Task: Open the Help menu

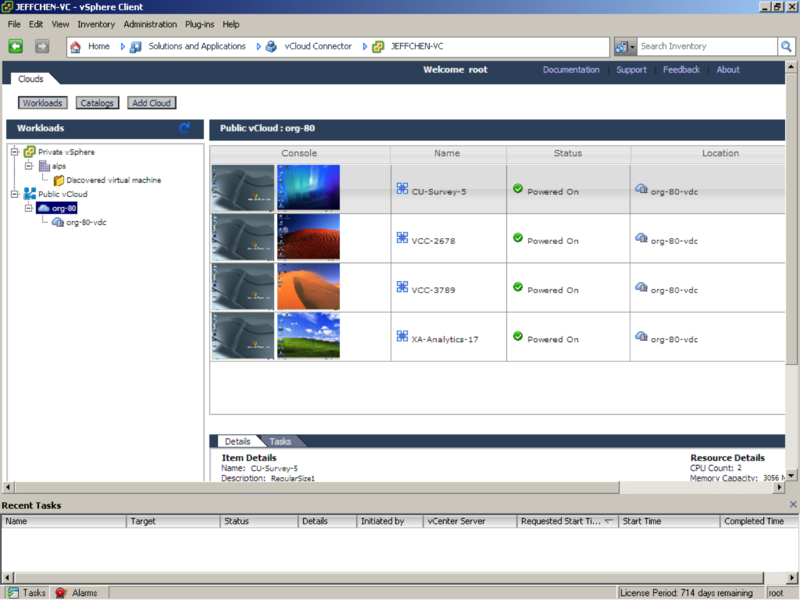Action: coord(231,24)
